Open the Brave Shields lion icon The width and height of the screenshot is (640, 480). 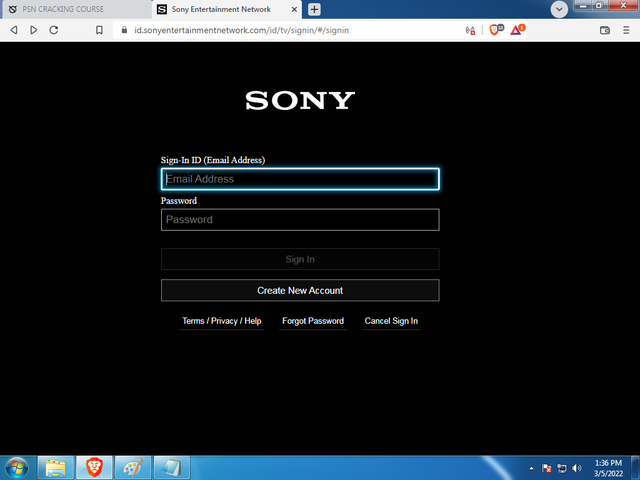coord(495,30)
